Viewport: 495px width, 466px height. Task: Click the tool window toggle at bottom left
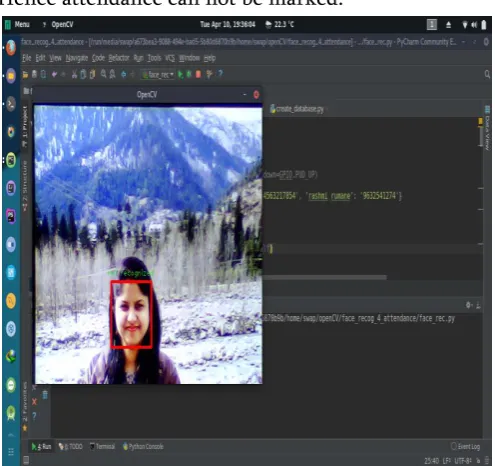click(26, 461)
